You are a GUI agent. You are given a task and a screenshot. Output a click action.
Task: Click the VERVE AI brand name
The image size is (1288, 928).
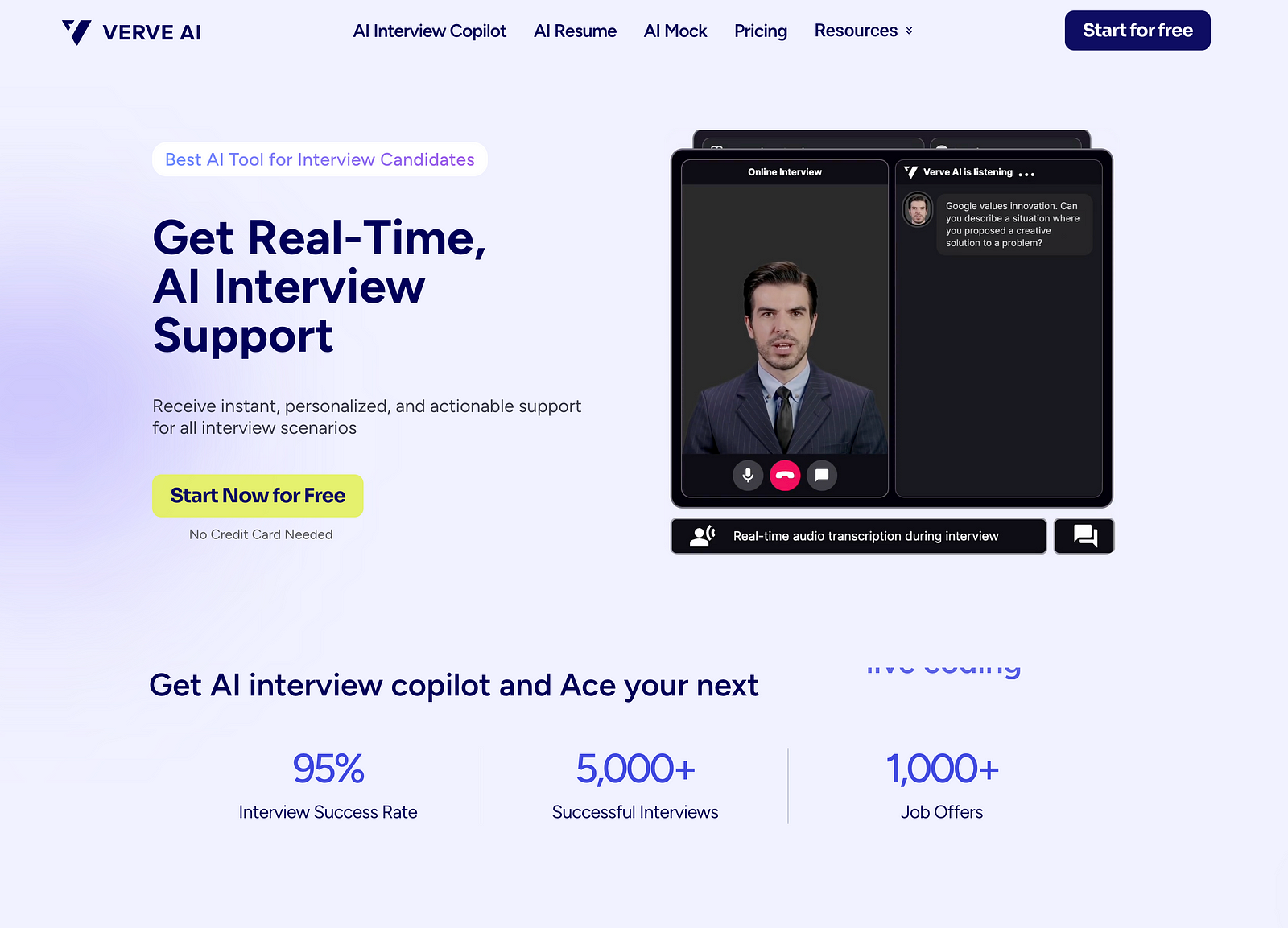pyautogui.click(x=152, y=32)
